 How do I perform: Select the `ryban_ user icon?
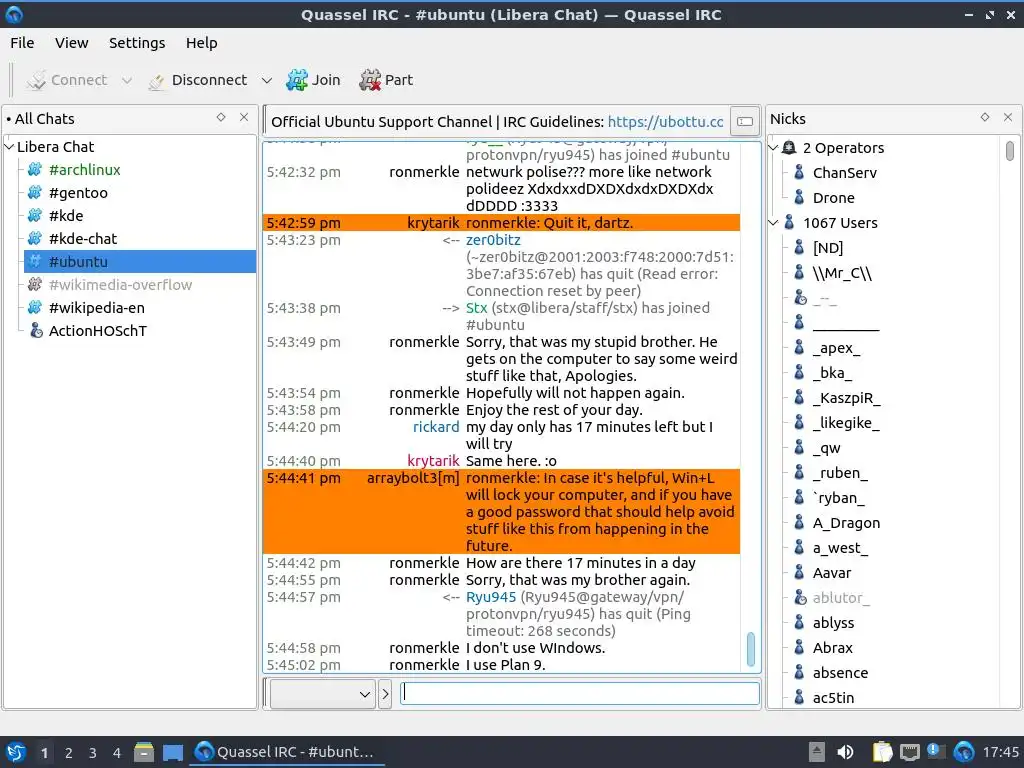pyautogui.click(x=799, y=498)
